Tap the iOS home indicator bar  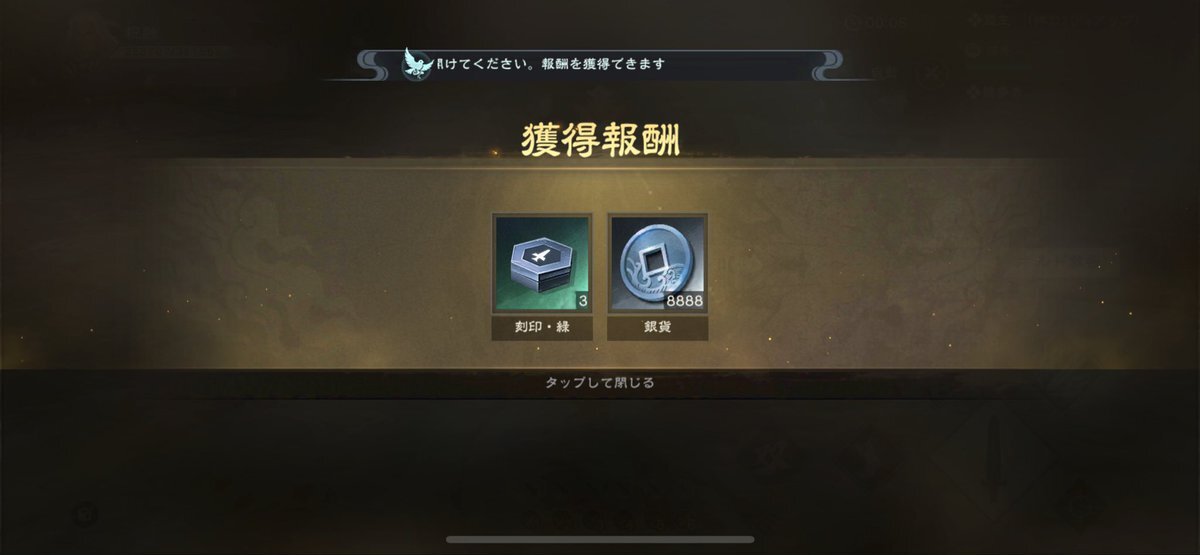[x=599, y=541]
